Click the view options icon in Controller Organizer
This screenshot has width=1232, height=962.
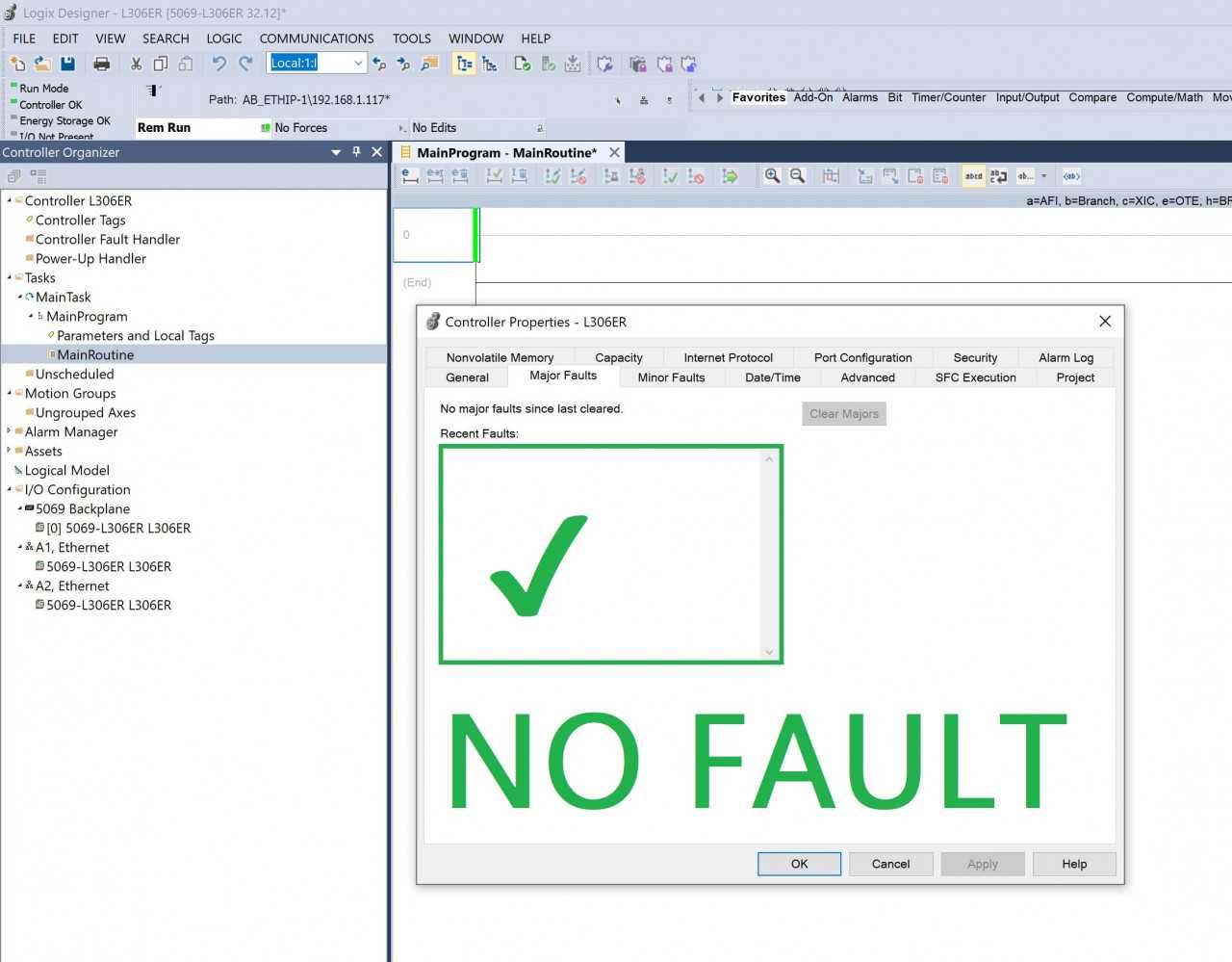(38, 176)
